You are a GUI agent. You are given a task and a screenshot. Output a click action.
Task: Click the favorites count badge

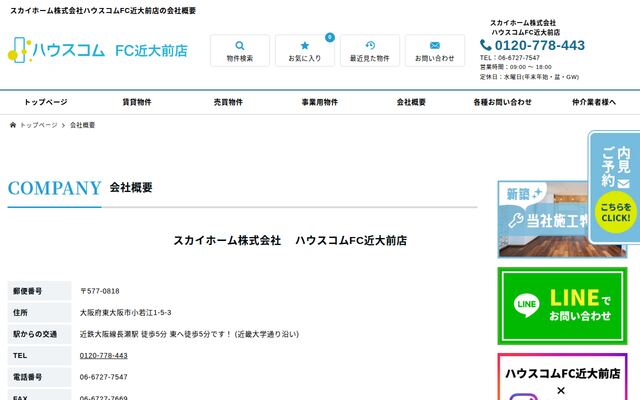(330, 38)
